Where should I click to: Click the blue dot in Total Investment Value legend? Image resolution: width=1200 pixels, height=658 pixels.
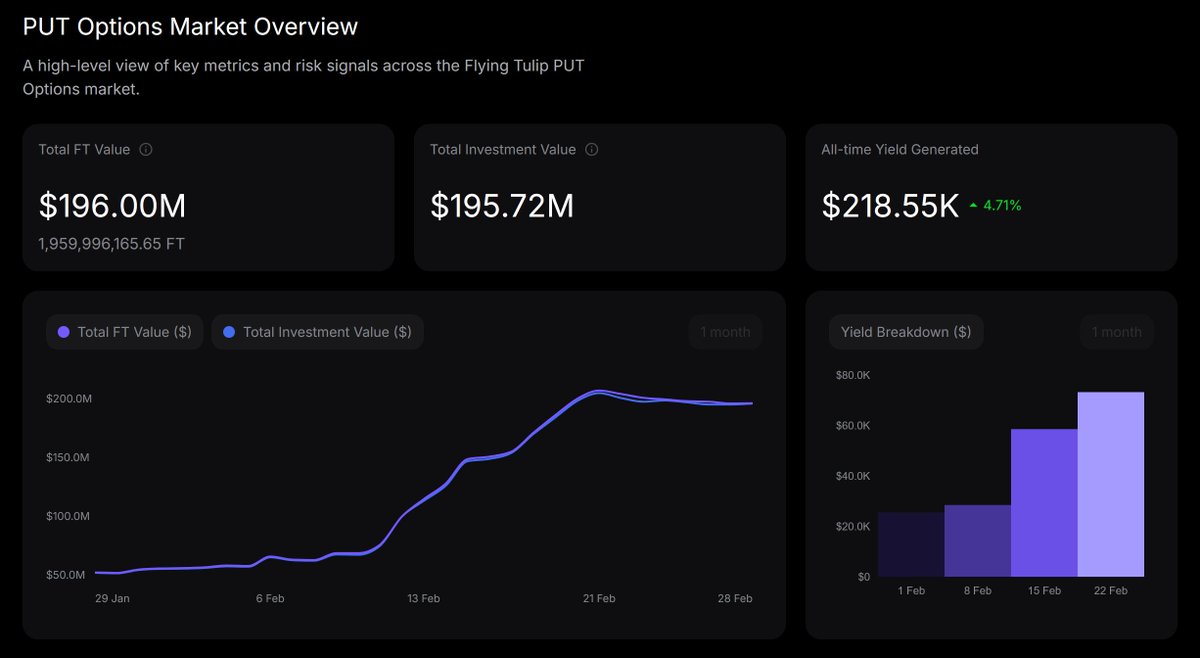coord(231,331)
